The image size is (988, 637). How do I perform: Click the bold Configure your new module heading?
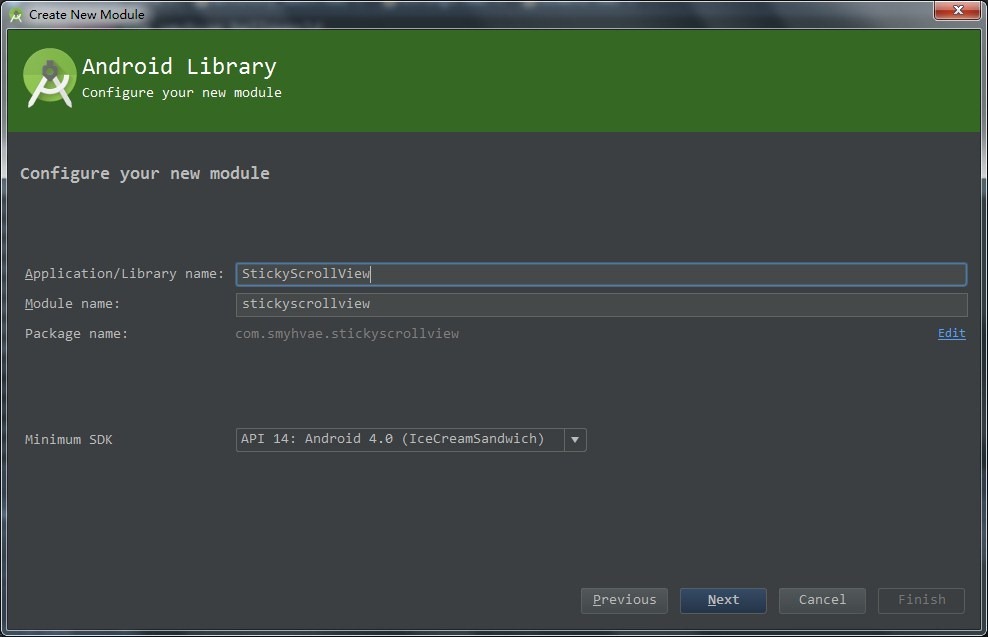pos(145,174)
